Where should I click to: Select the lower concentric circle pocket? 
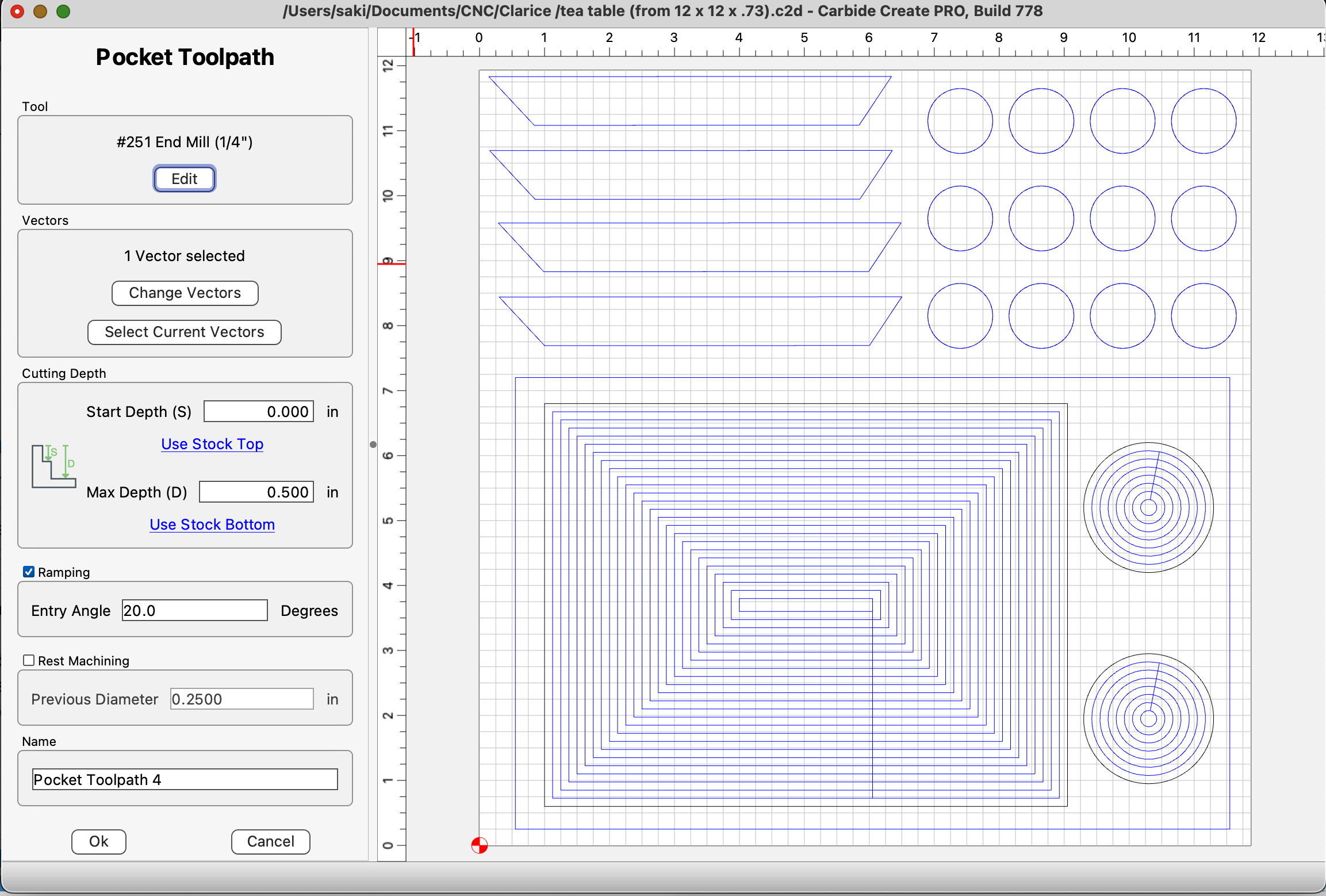[x=1148, y=718]
